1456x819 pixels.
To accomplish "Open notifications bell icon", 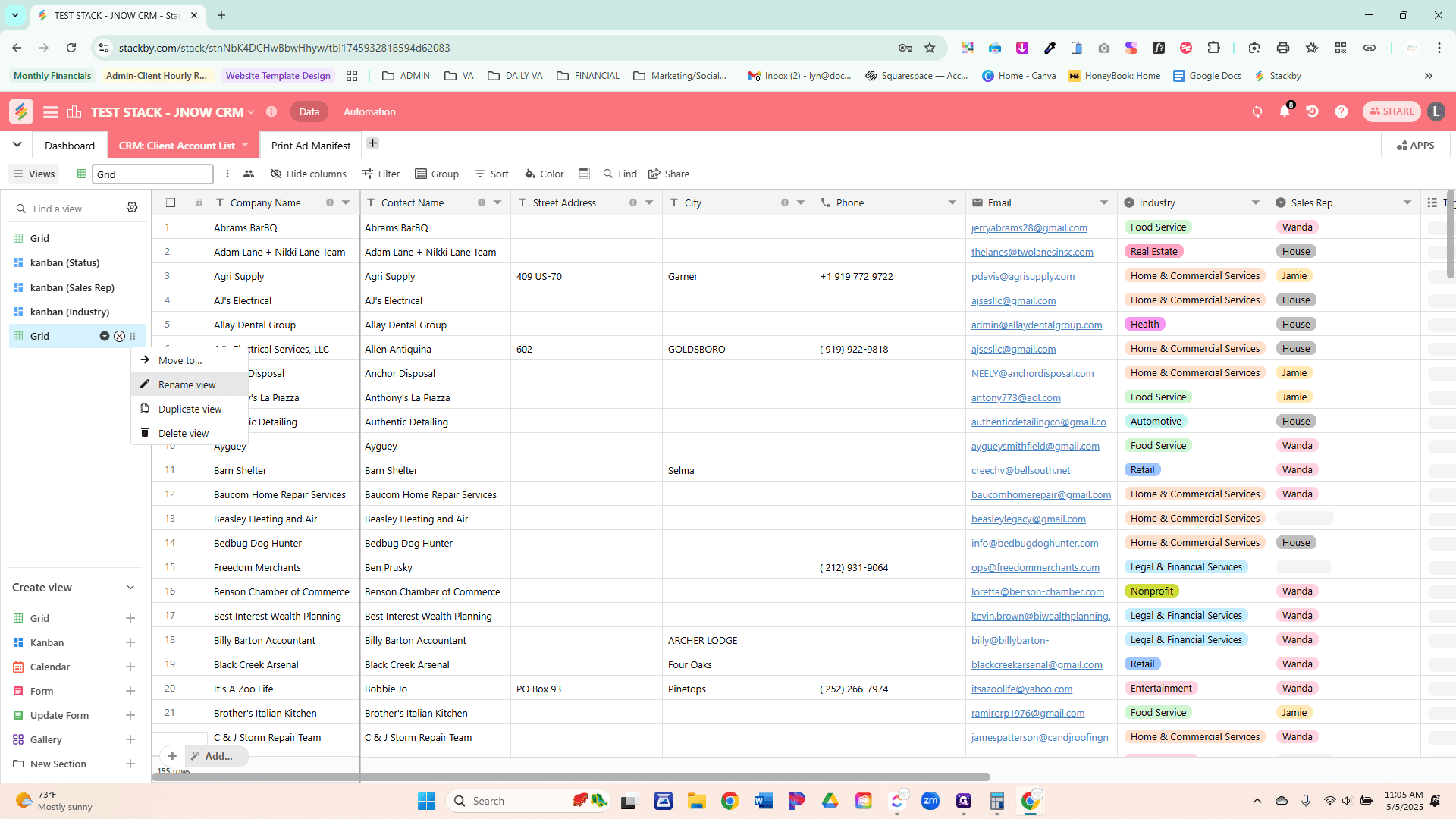I will click(x=1285, y=111).
